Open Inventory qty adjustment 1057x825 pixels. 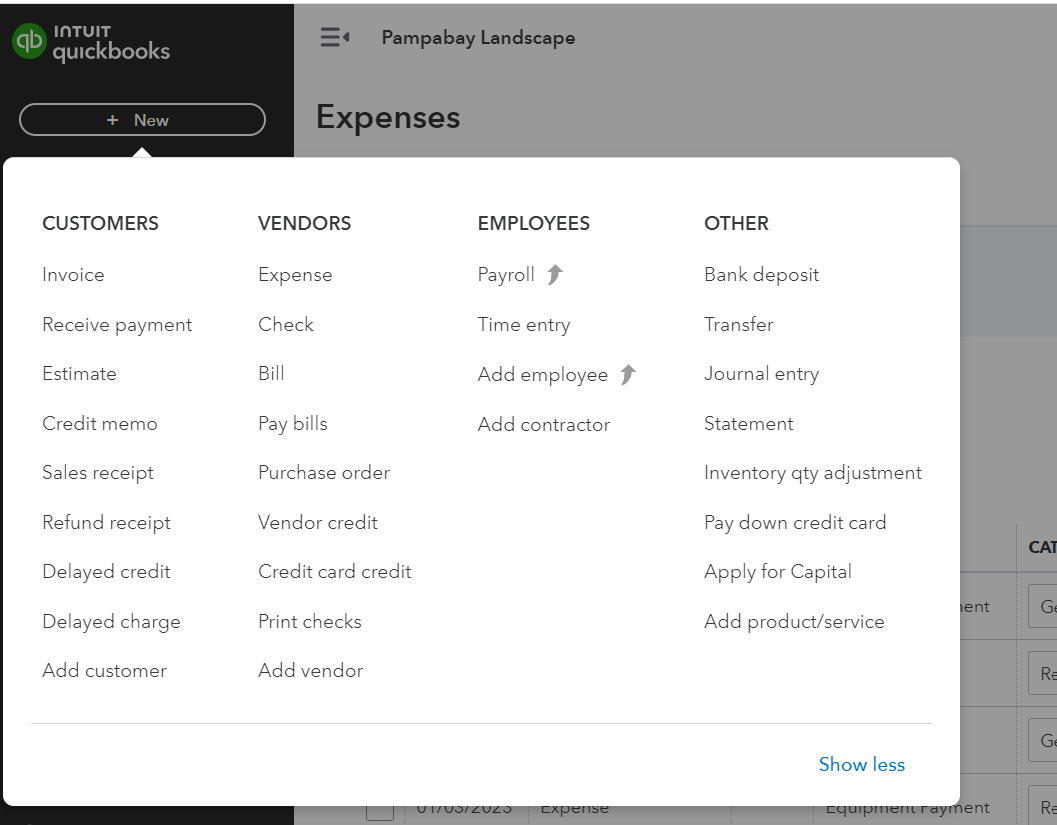[813, 472]
